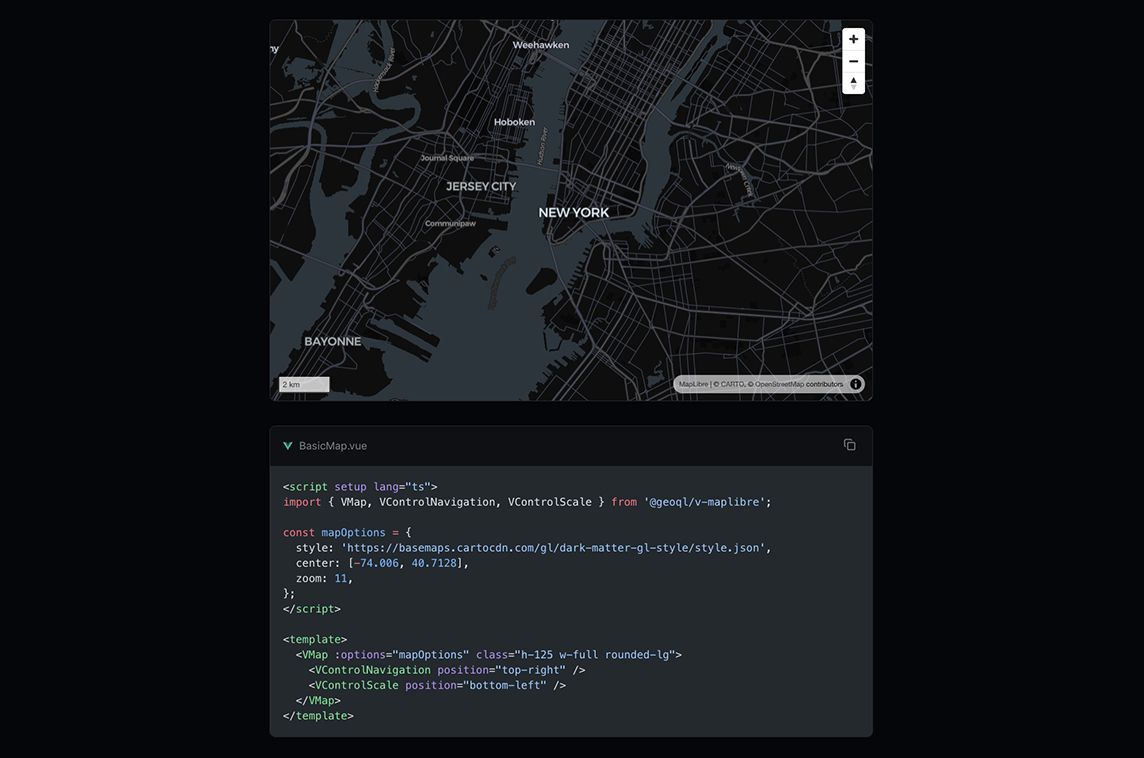Click the basemap style URL in code
This screenshot has height=758, width=1144.
(554, 548)
